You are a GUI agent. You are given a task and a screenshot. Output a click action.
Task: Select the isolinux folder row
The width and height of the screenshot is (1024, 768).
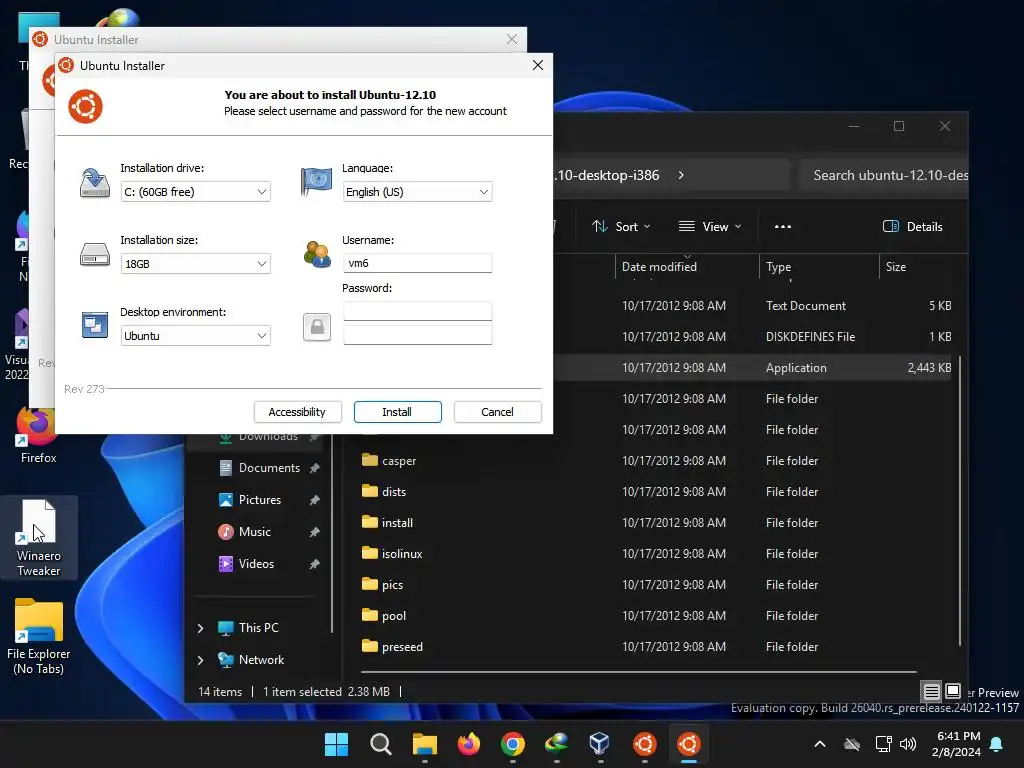pyautogui.click(x=656, y=553)
